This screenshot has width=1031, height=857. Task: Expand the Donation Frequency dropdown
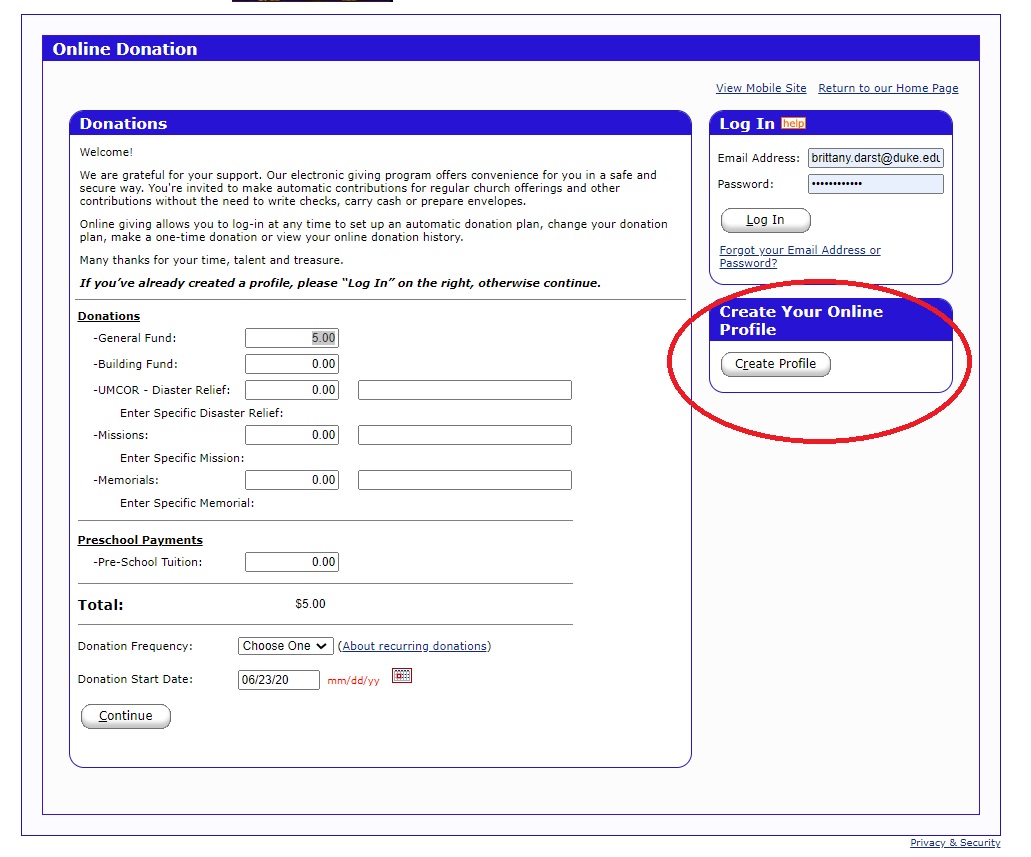click(x=285, y=646)
